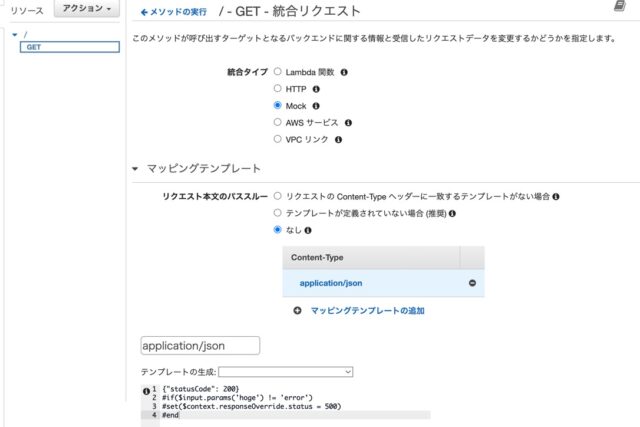The height and width of the screenshot is (427, 640).
Task: Go back via メソッドの実行 link
Action: click(x=173, y=12)
